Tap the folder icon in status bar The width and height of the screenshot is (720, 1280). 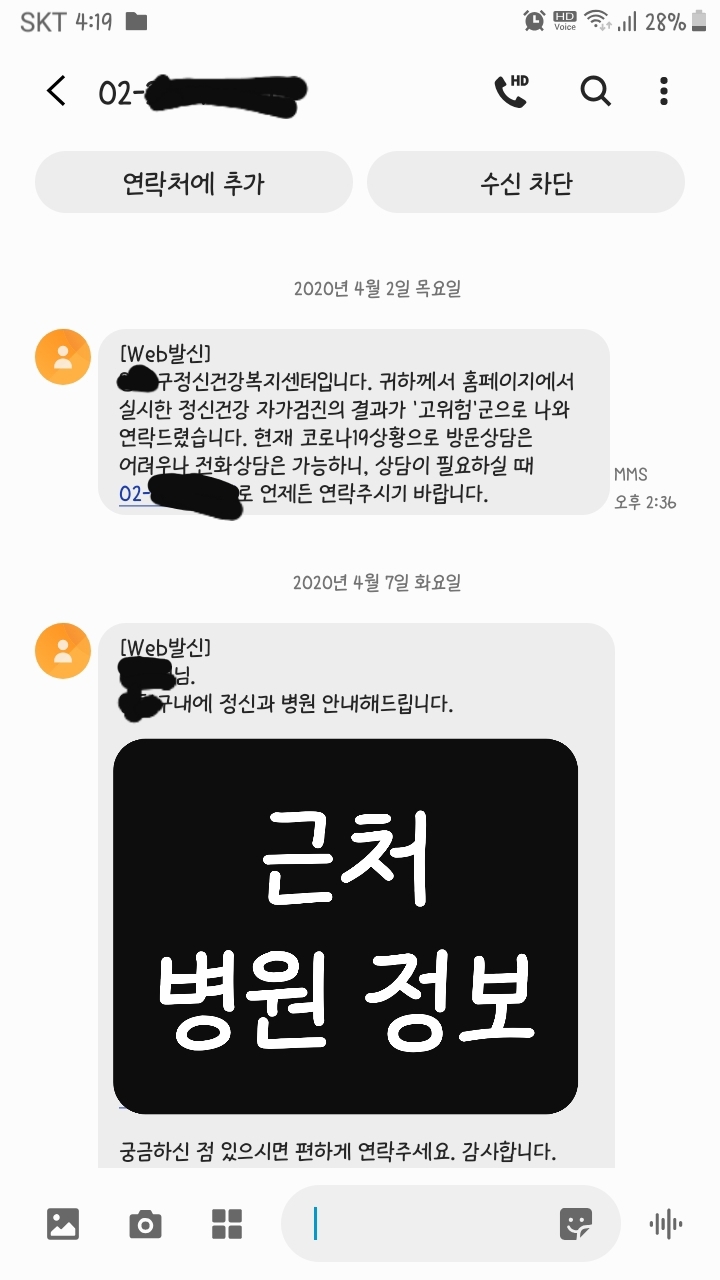tap(136, 21)
